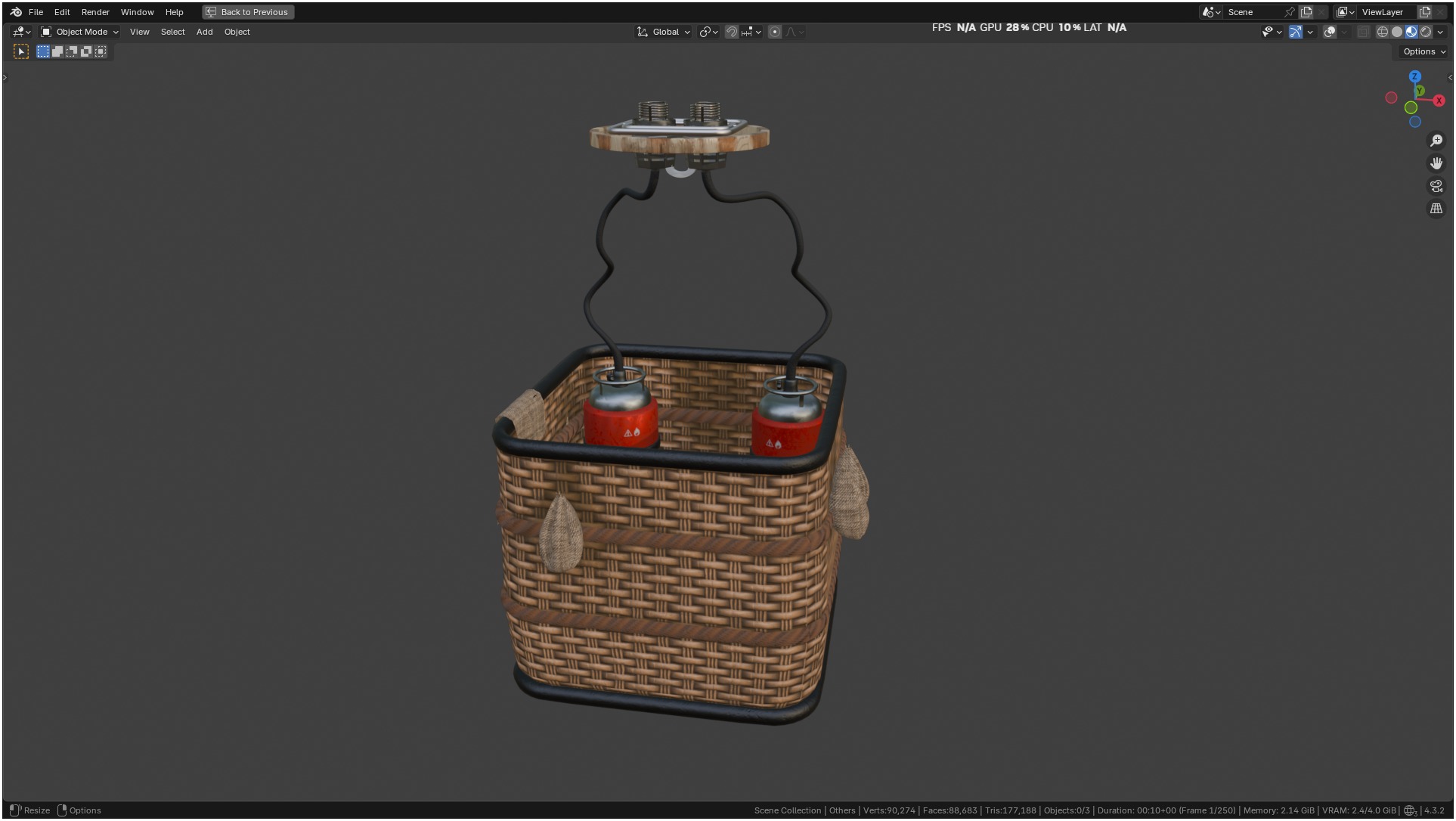This screenshot has height=821, width=1456.
Task: Toggle proportional editing
Action: pos(775,32)
